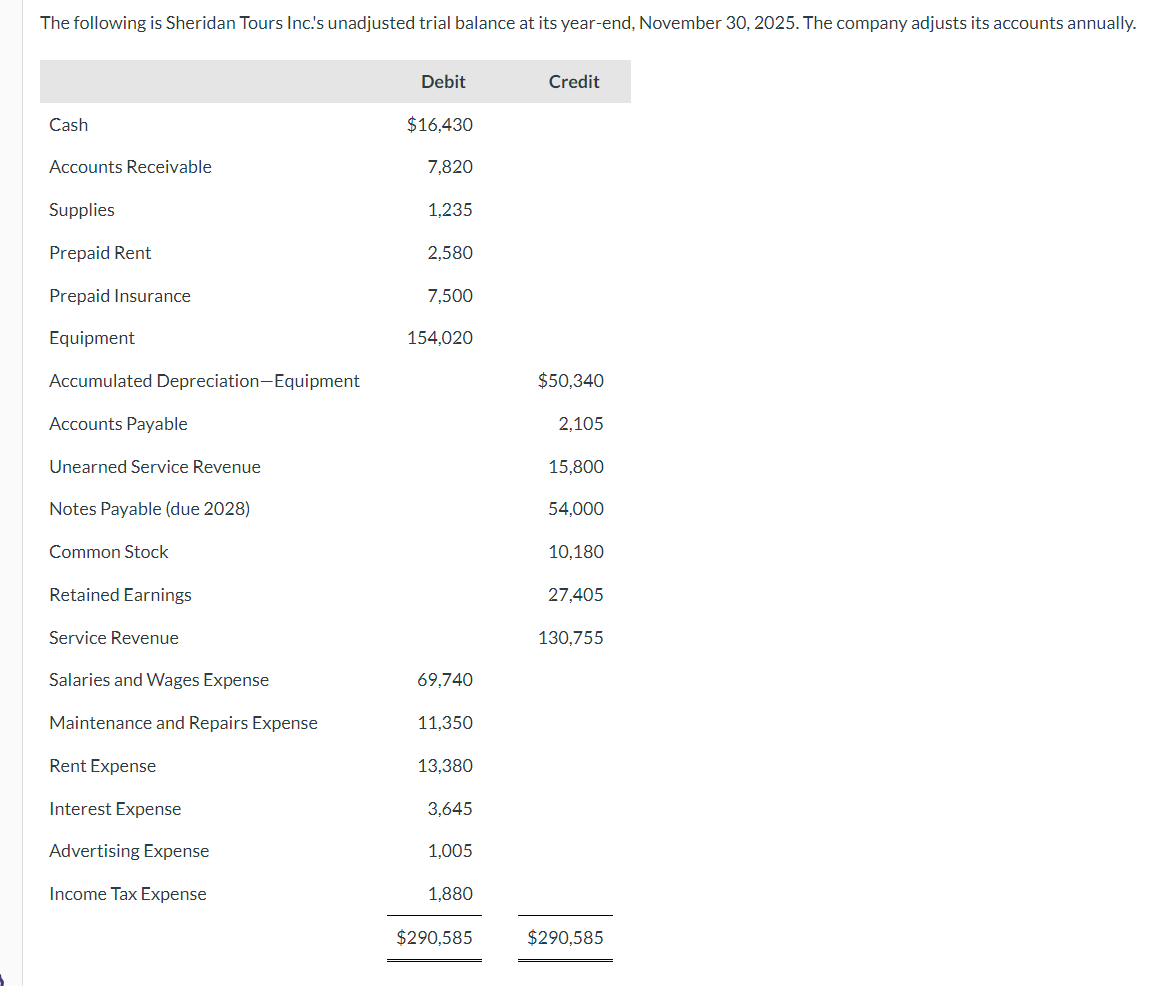Click the Income Tax Expense label
1162x986 pixels.
tap(127, 894)
